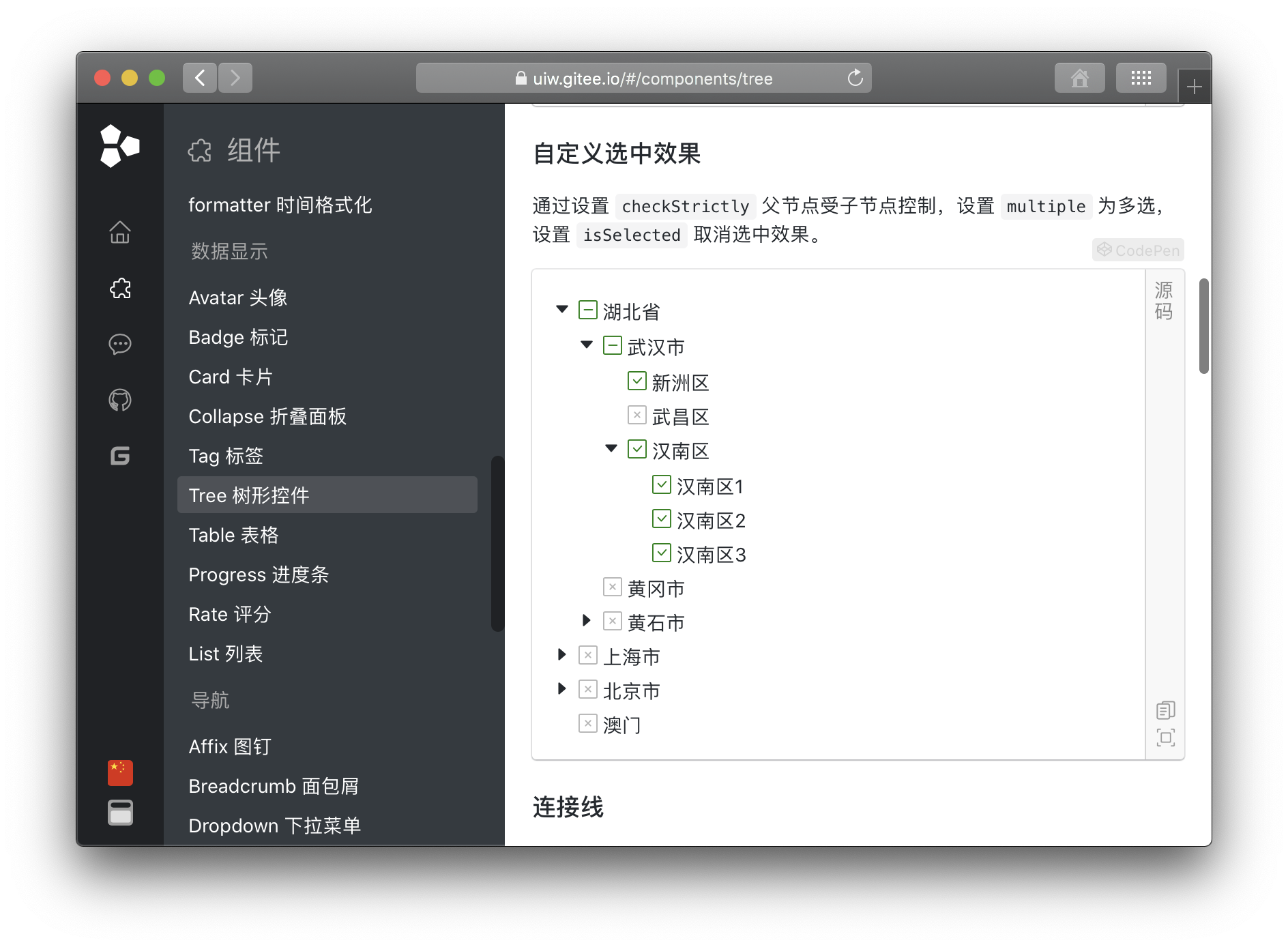Check the 黄冈市 checkbox

tap(612, 587)
